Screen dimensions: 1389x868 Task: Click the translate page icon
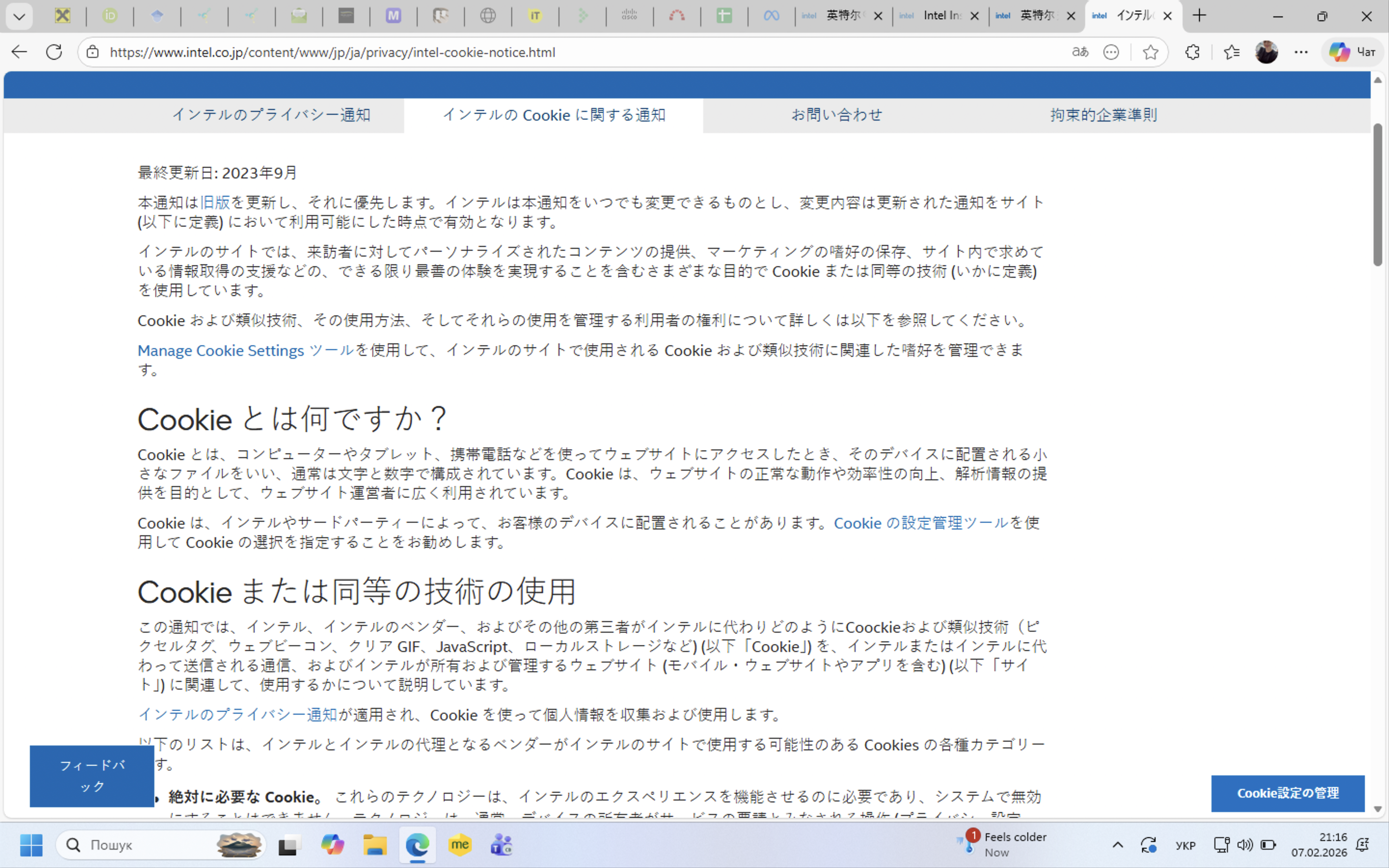click(x=1080, y=52)
